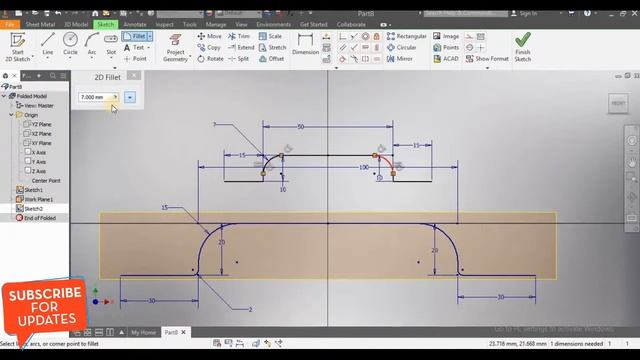Select Sketch1 in browser

pos(29,190)
